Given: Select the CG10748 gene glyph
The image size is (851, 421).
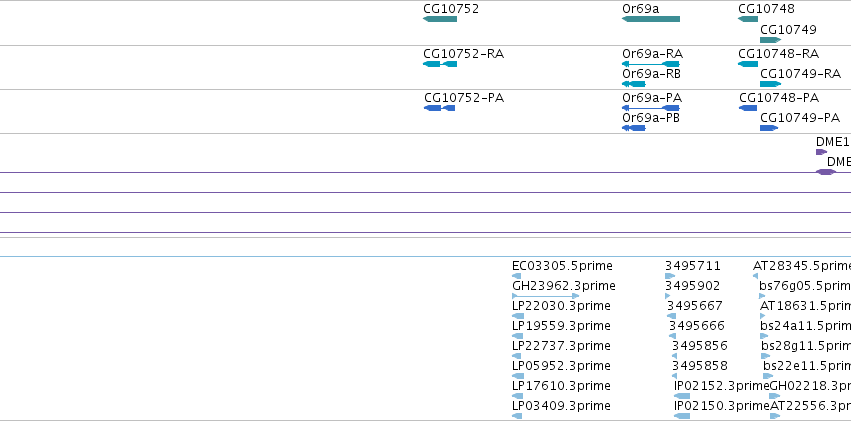Looking at the screenshot, I should [748, 19].
